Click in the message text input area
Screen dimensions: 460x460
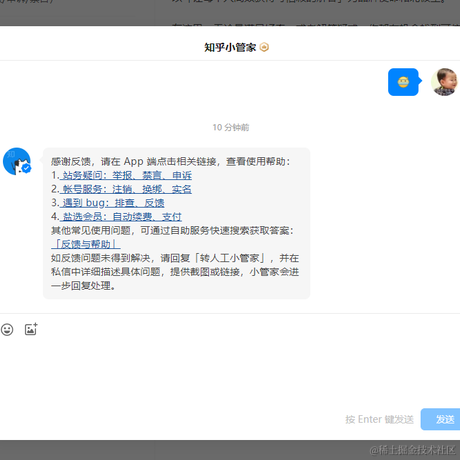(230, 373)
